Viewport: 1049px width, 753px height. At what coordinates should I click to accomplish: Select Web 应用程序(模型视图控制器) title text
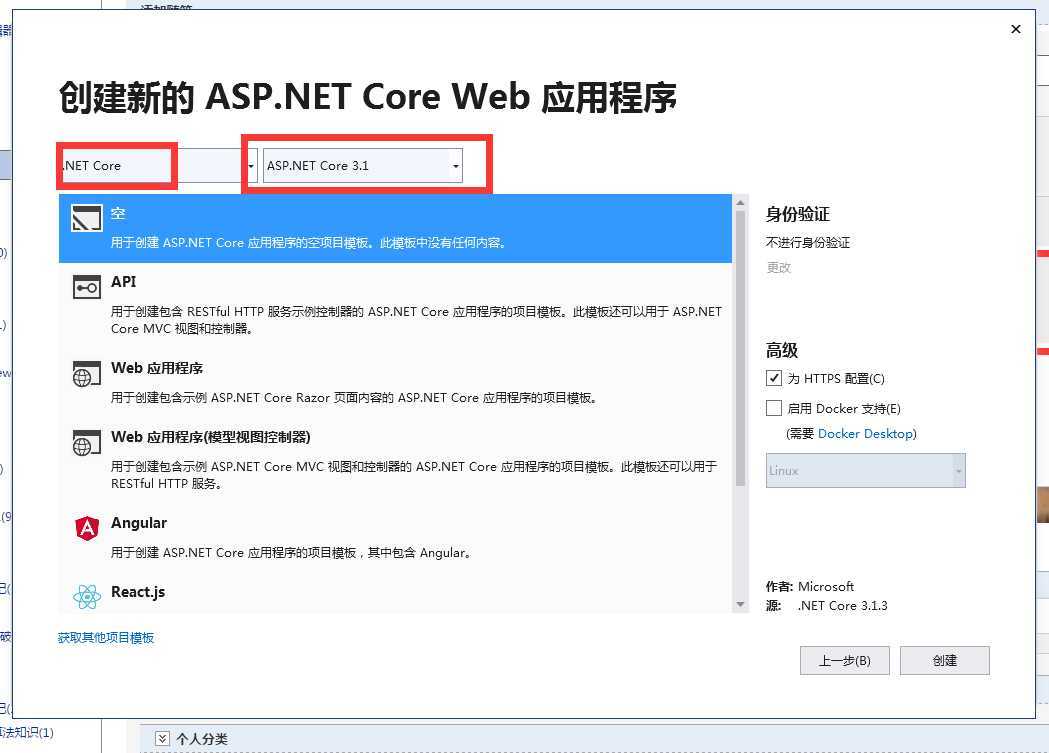coord(211,437)
